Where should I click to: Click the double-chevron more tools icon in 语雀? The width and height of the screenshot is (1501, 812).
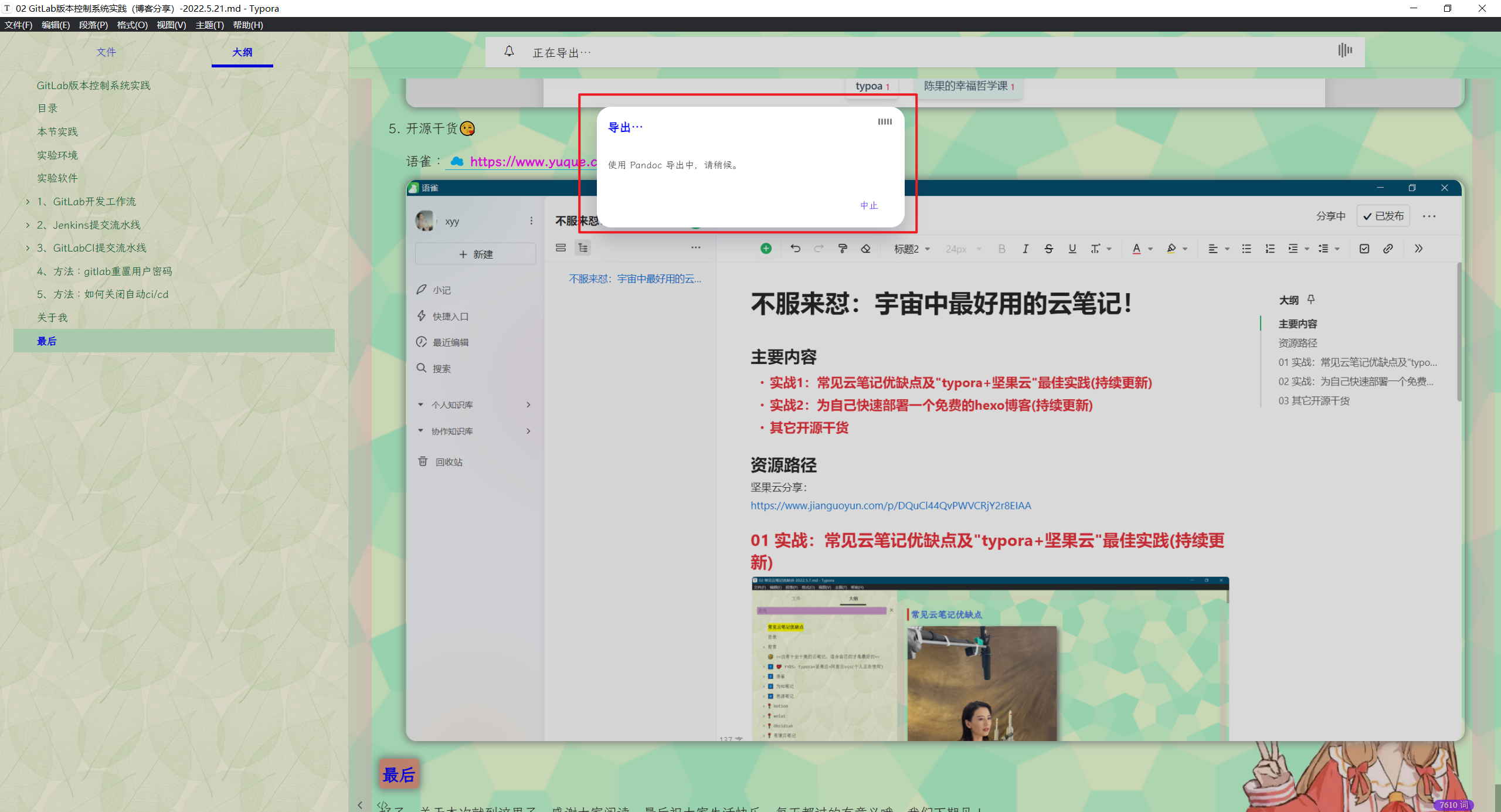1418,249
